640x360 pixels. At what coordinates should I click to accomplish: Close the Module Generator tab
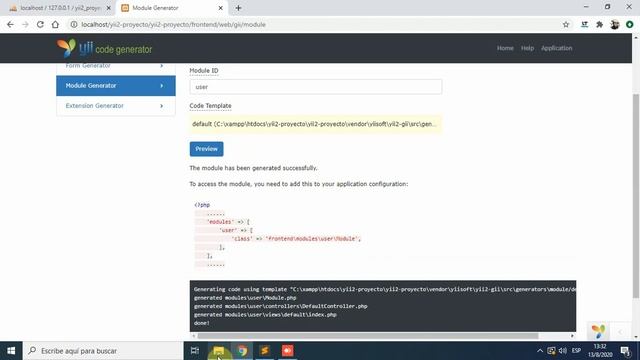[220, 8]
